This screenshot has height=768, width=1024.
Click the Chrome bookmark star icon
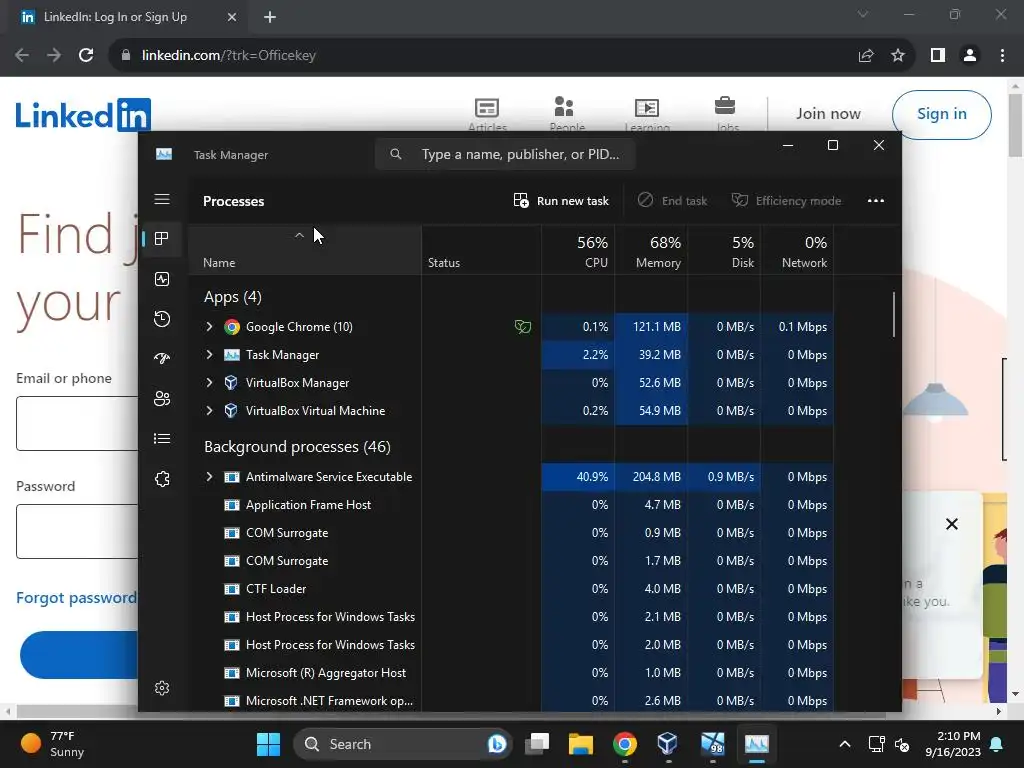tap(898, 56)
